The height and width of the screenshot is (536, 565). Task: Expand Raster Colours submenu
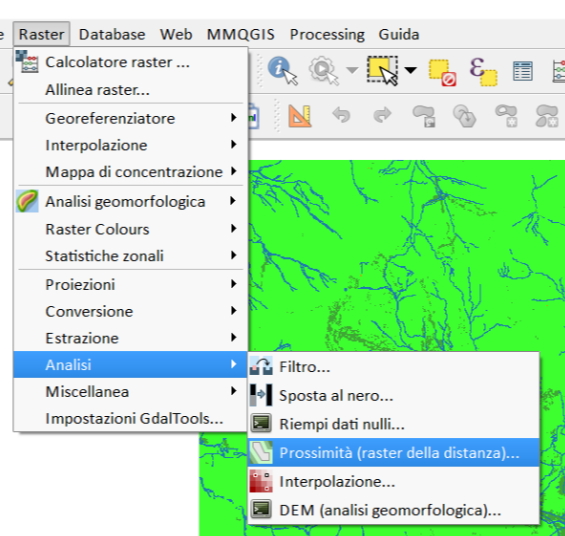click(x=130, y=229)
